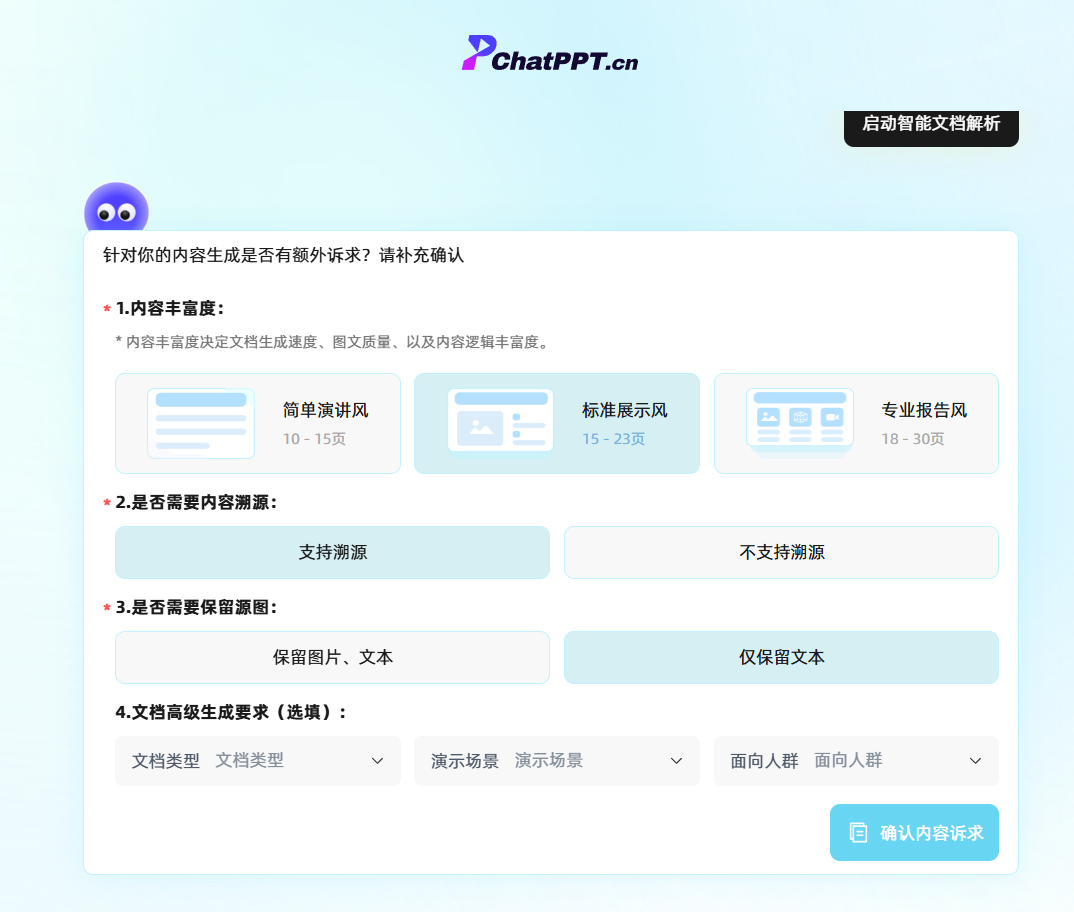Image resolution: width=1074 pixels, height=912 pixels.
Task: Click the 启动智能文档解析 message bubble
Action: [931, 124]
